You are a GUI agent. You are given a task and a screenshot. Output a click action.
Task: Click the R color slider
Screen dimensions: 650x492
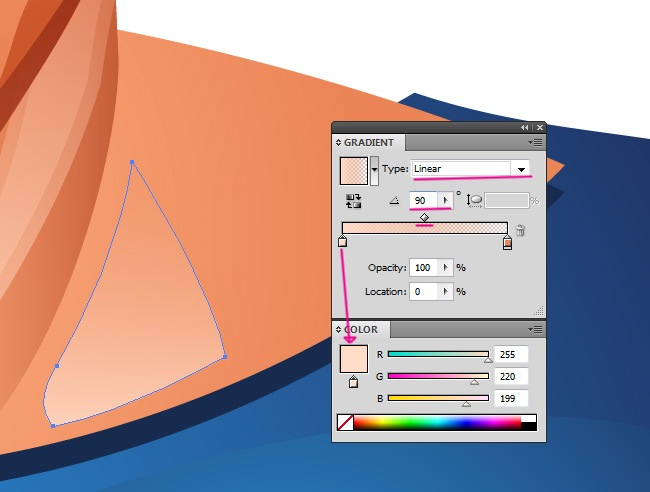pyautogui.click(x=439, y=354)
